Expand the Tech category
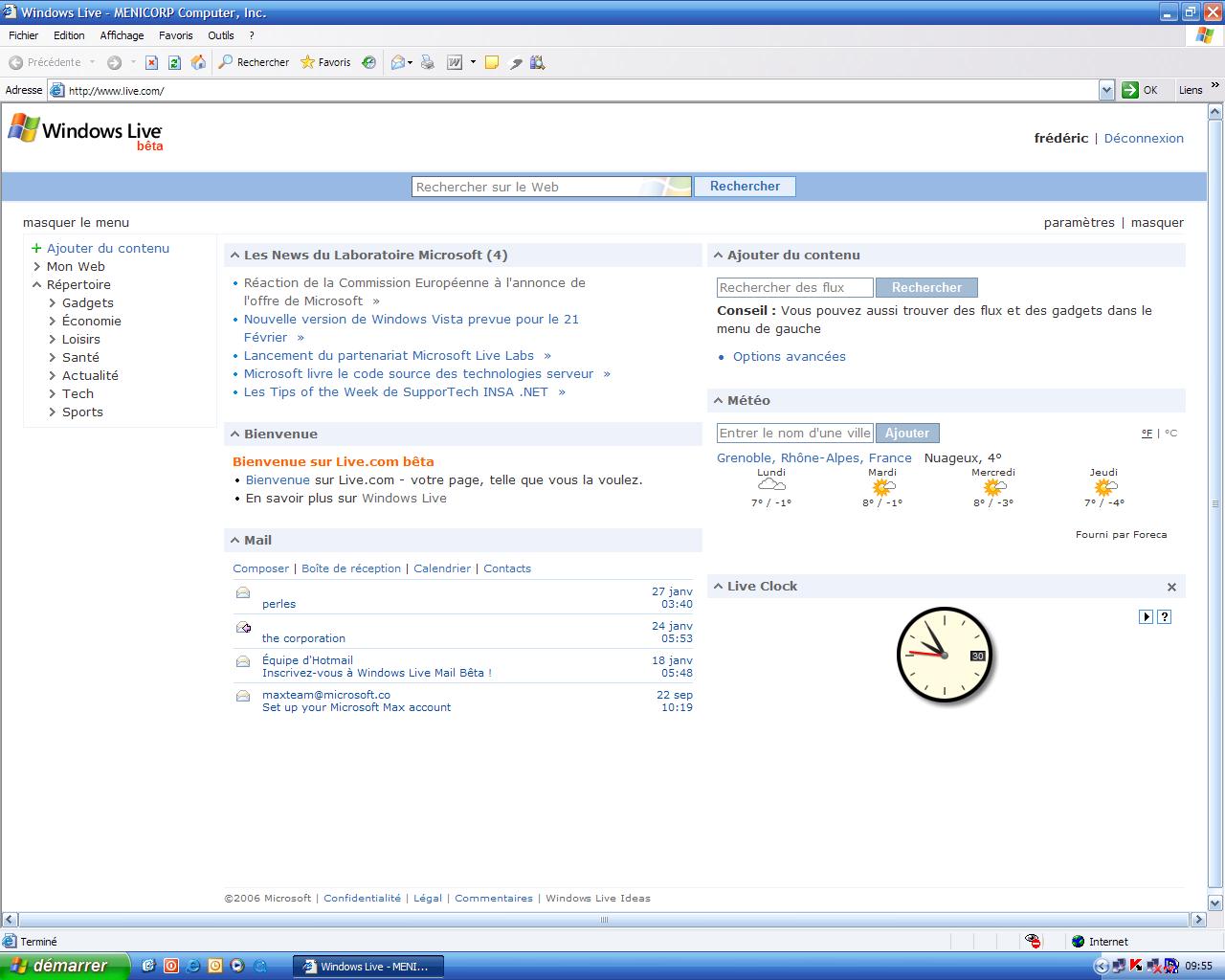This screenshot has width=1225, height=980. point(53,394)
